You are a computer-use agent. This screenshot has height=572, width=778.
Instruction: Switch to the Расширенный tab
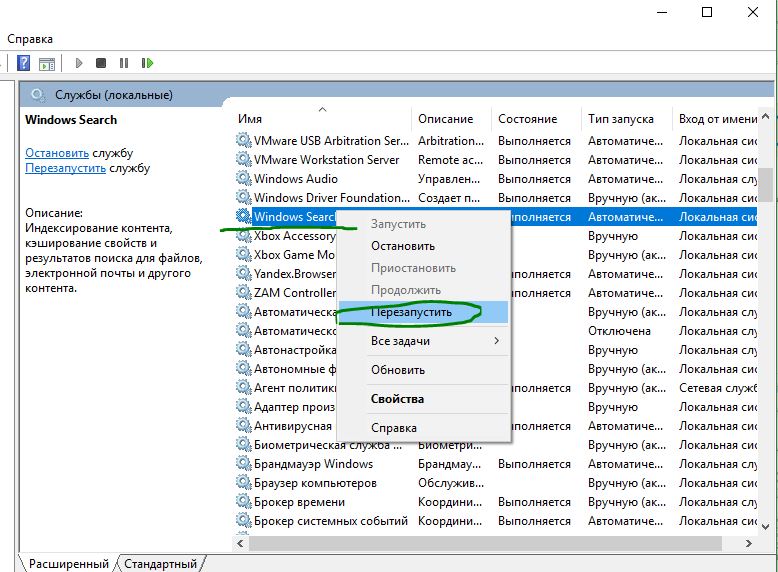coord(68,564)
